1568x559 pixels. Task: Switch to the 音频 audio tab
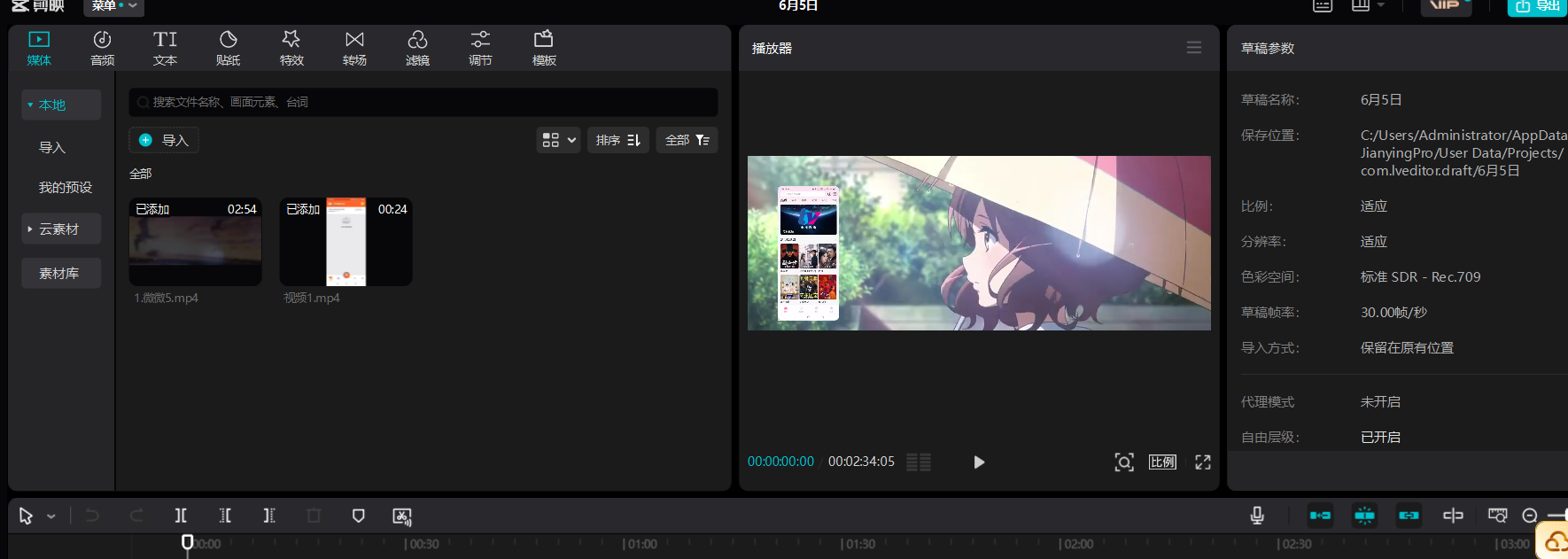102,48
